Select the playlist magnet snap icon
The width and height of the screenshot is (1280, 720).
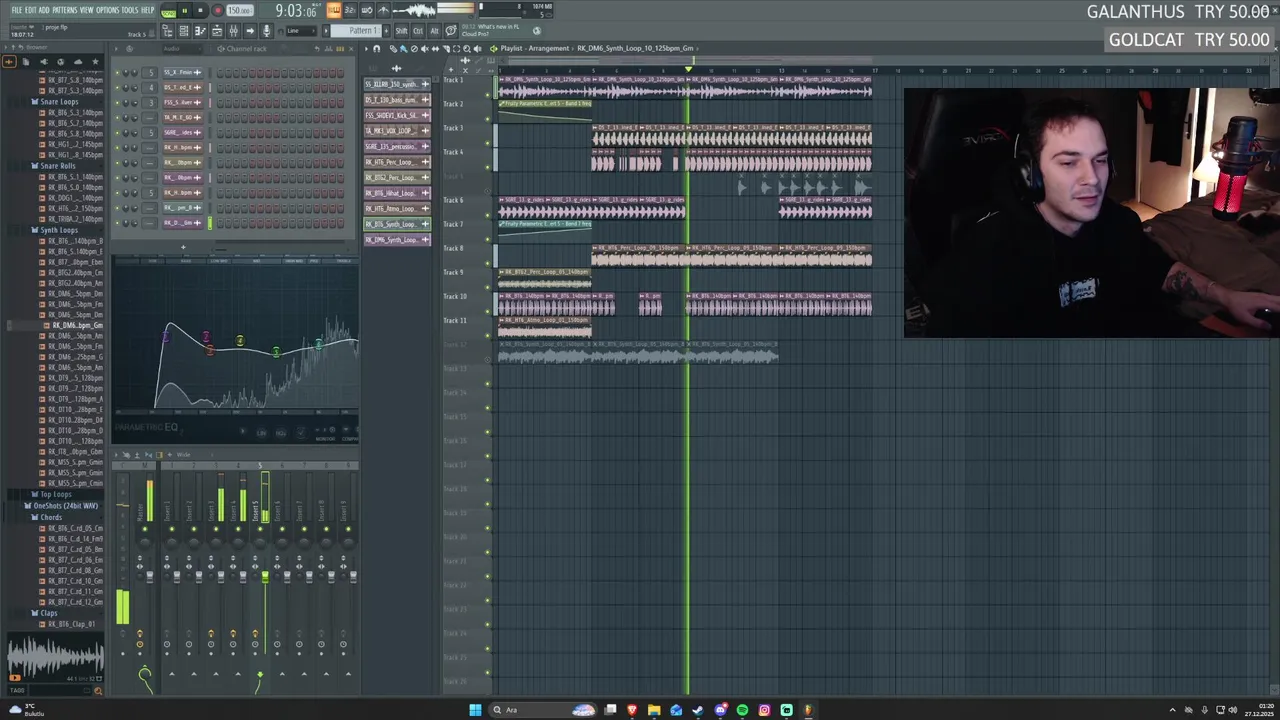click(376, 48)
